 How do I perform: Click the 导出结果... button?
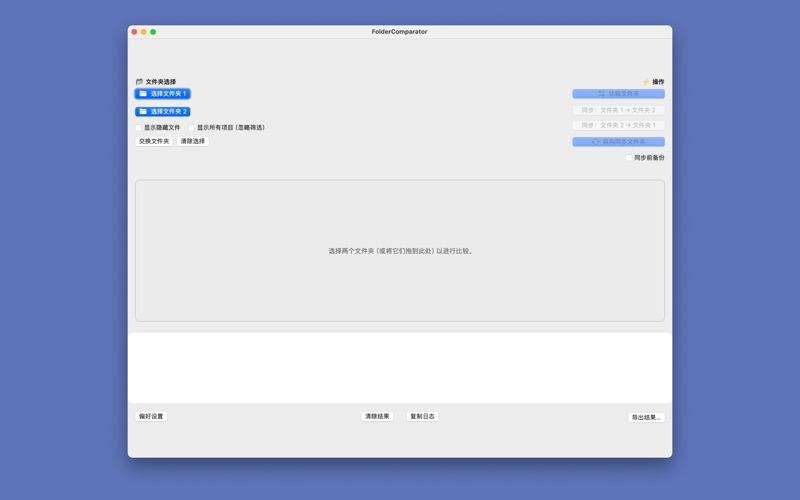coord(646,417)
